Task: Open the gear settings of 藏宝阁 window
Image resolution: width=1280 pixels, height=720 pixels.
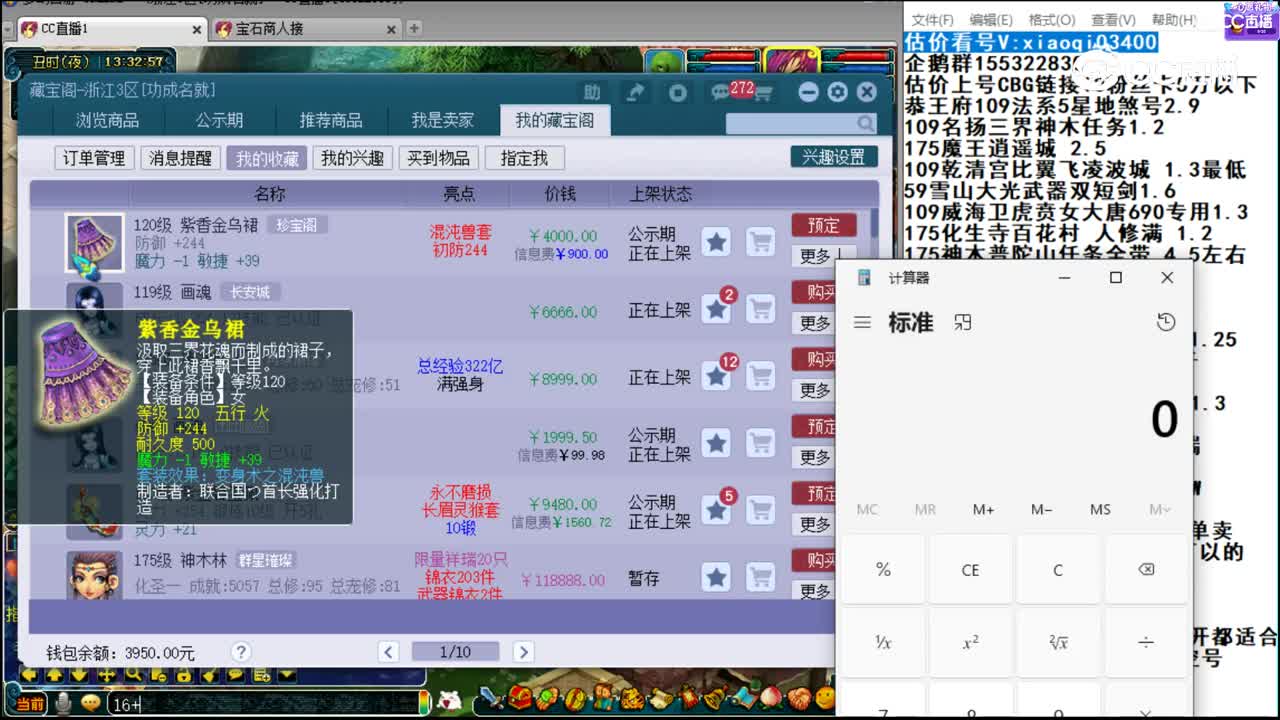Action: [837, 92]
